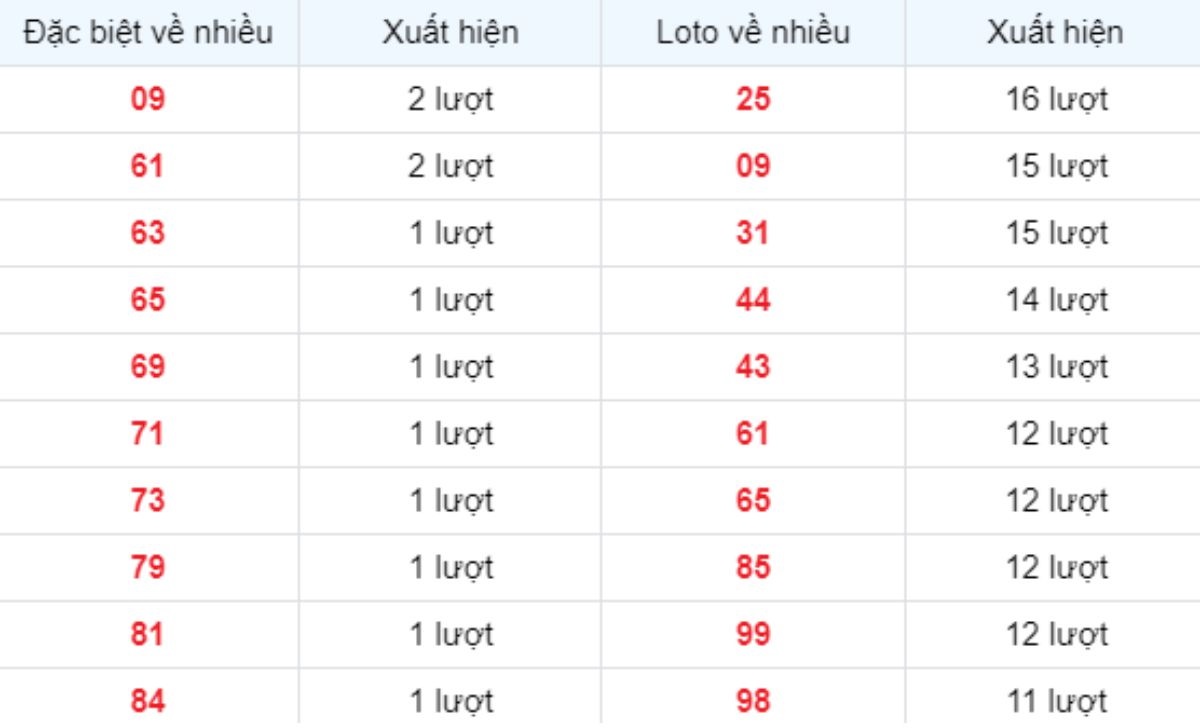The image size is (1200, 728).
Task: Click red number 73
Action: click(148, 501)
